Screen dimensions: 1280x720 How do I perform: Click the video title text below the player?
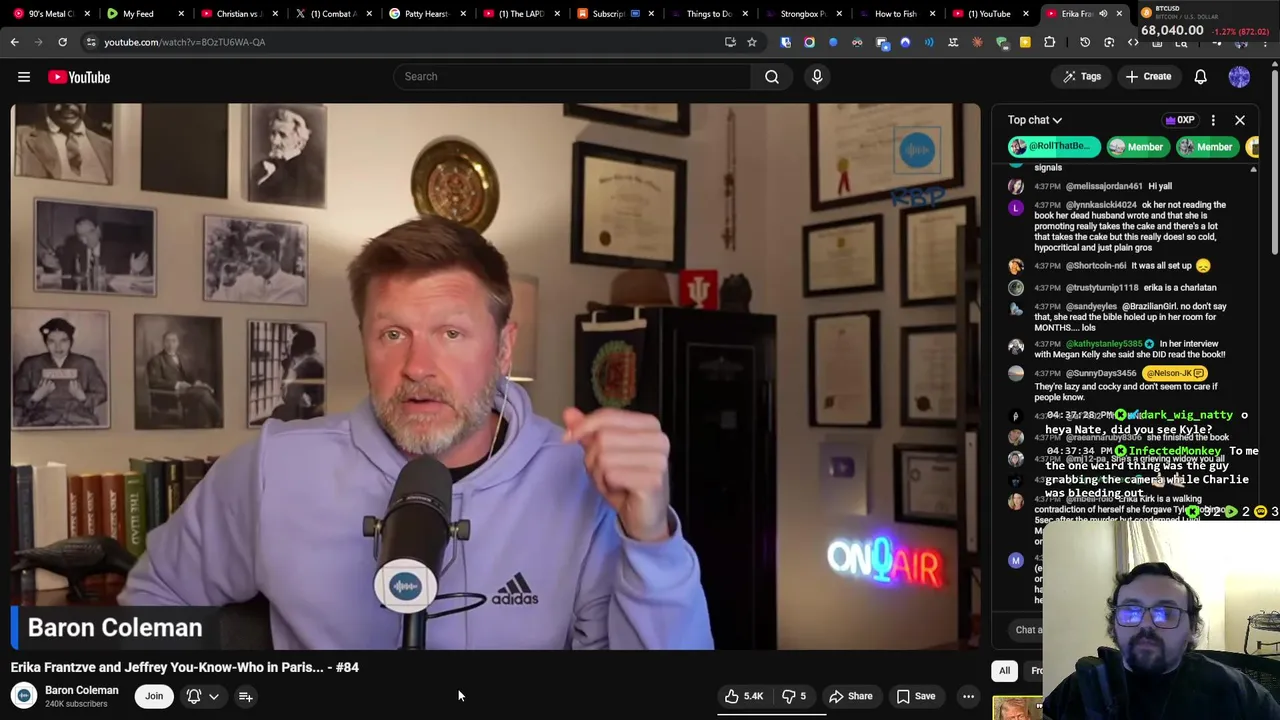click(x=185, y=667)
